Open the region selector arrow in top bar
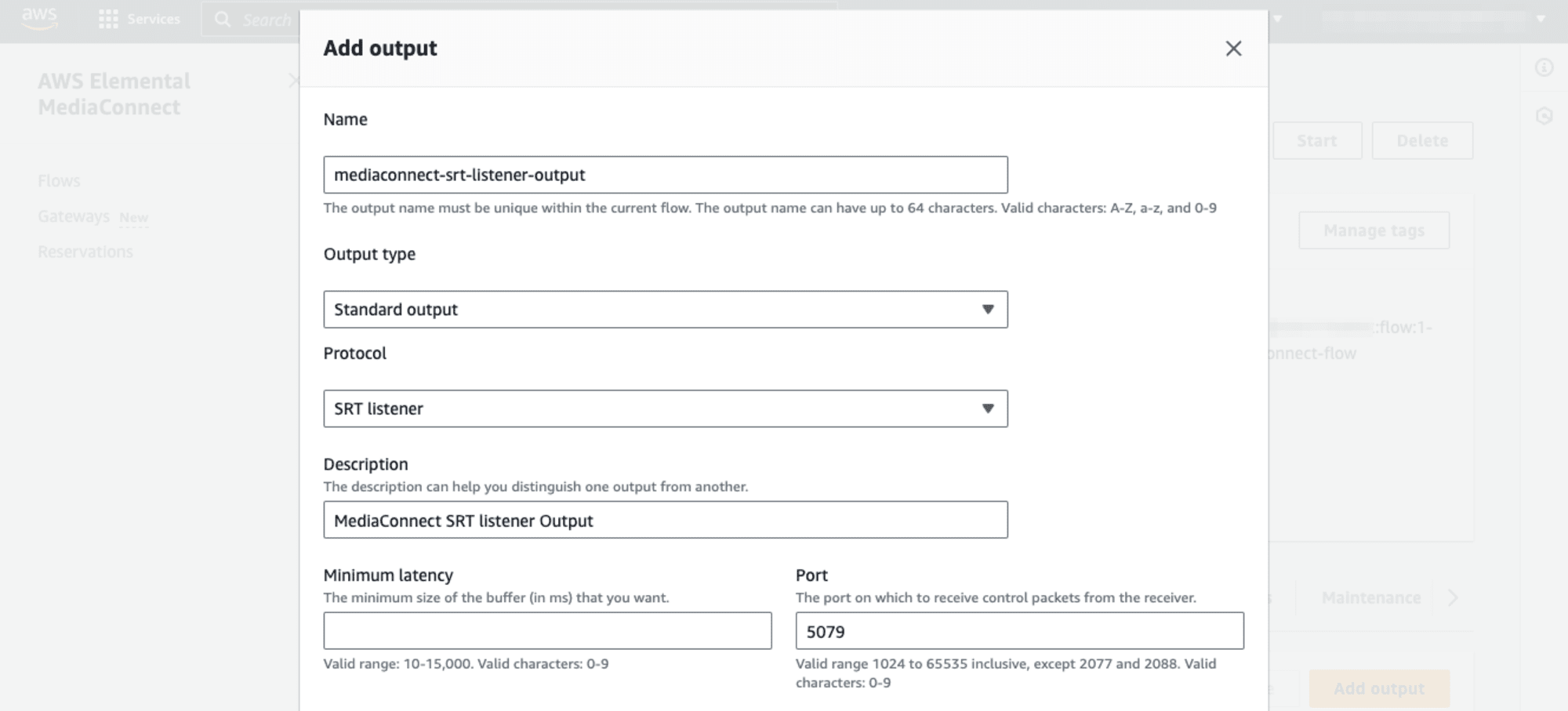The width and height of the screenshot is (1568, 711). (x=1277, y=18)
